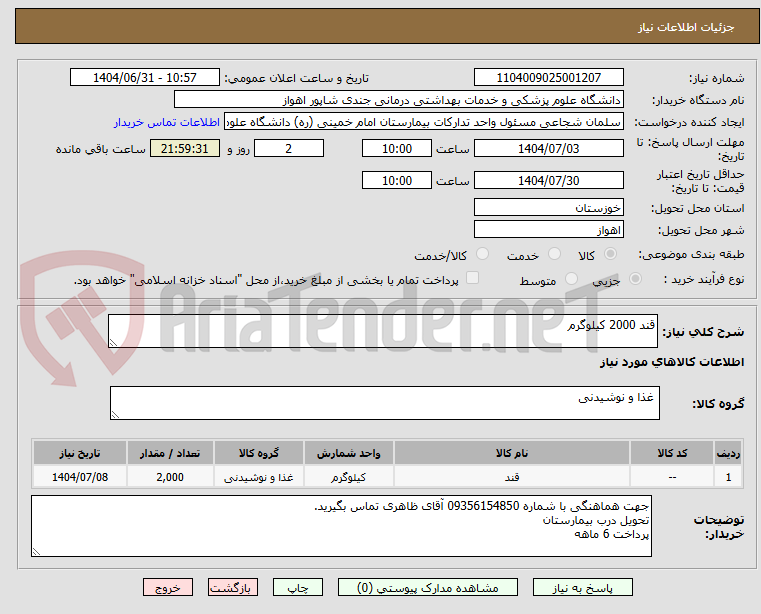Screen dimensions: 761x614
Task: Click the قند cell in goods table
Action: pyautogui.click(x=512, y=477)
